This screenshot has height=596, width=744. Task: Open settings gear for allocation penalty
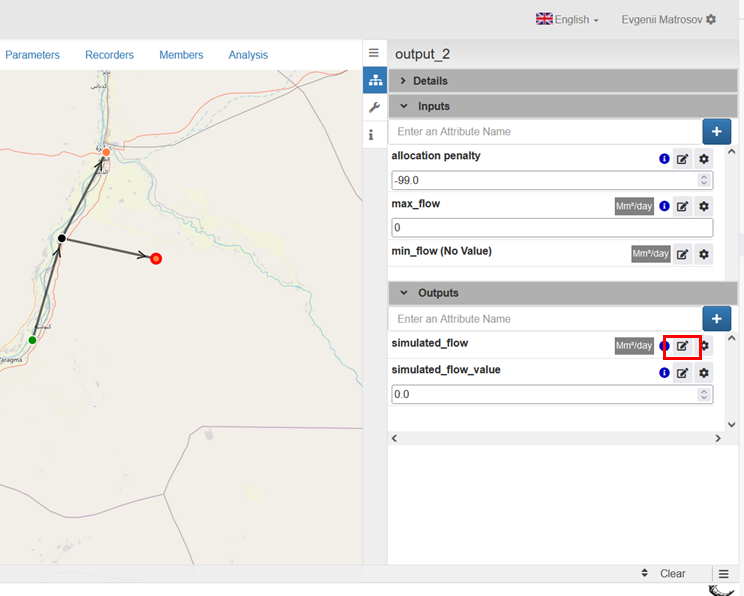[704, 159]
